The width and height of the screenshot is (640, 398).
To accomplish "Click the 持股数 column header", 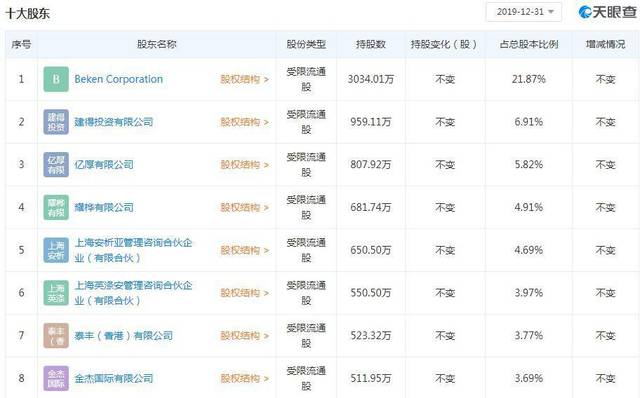I will [371, 44].
